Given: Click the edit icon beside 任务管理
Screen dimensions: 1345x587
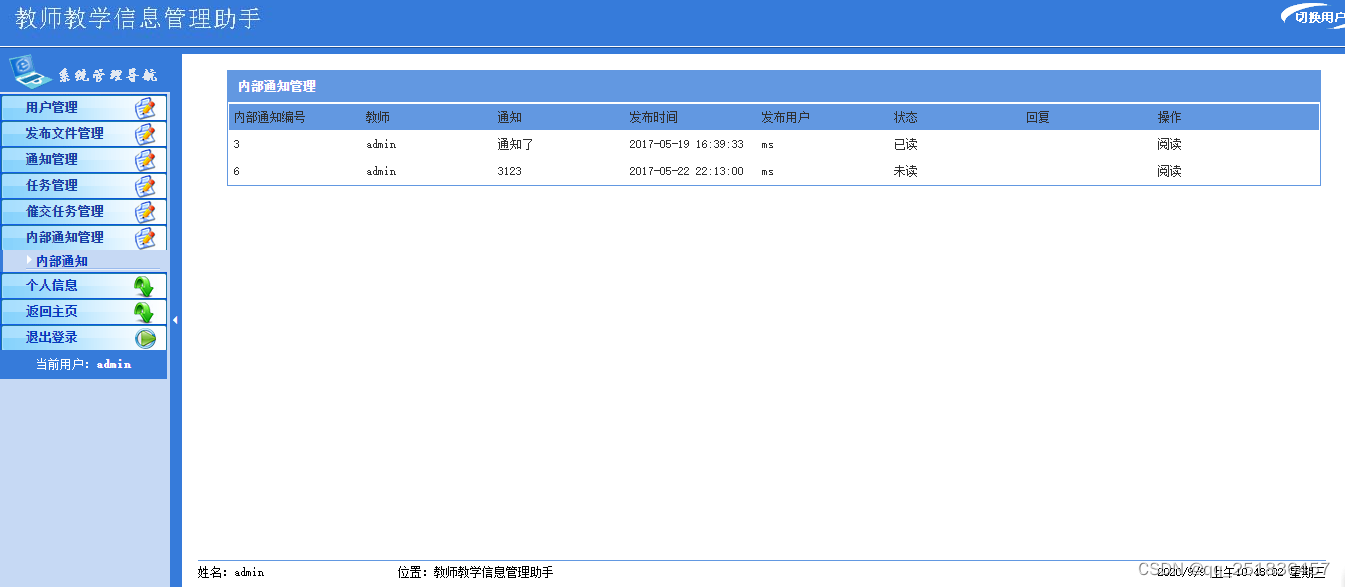Looking at the screenshot, I should [x=146, y=186].
